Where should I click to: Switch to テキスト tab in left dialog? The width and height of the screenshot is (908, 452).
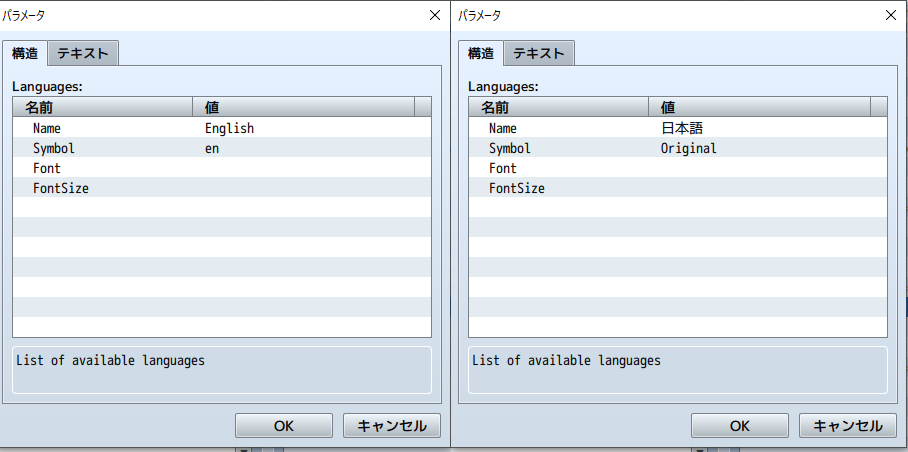point(83,53)
